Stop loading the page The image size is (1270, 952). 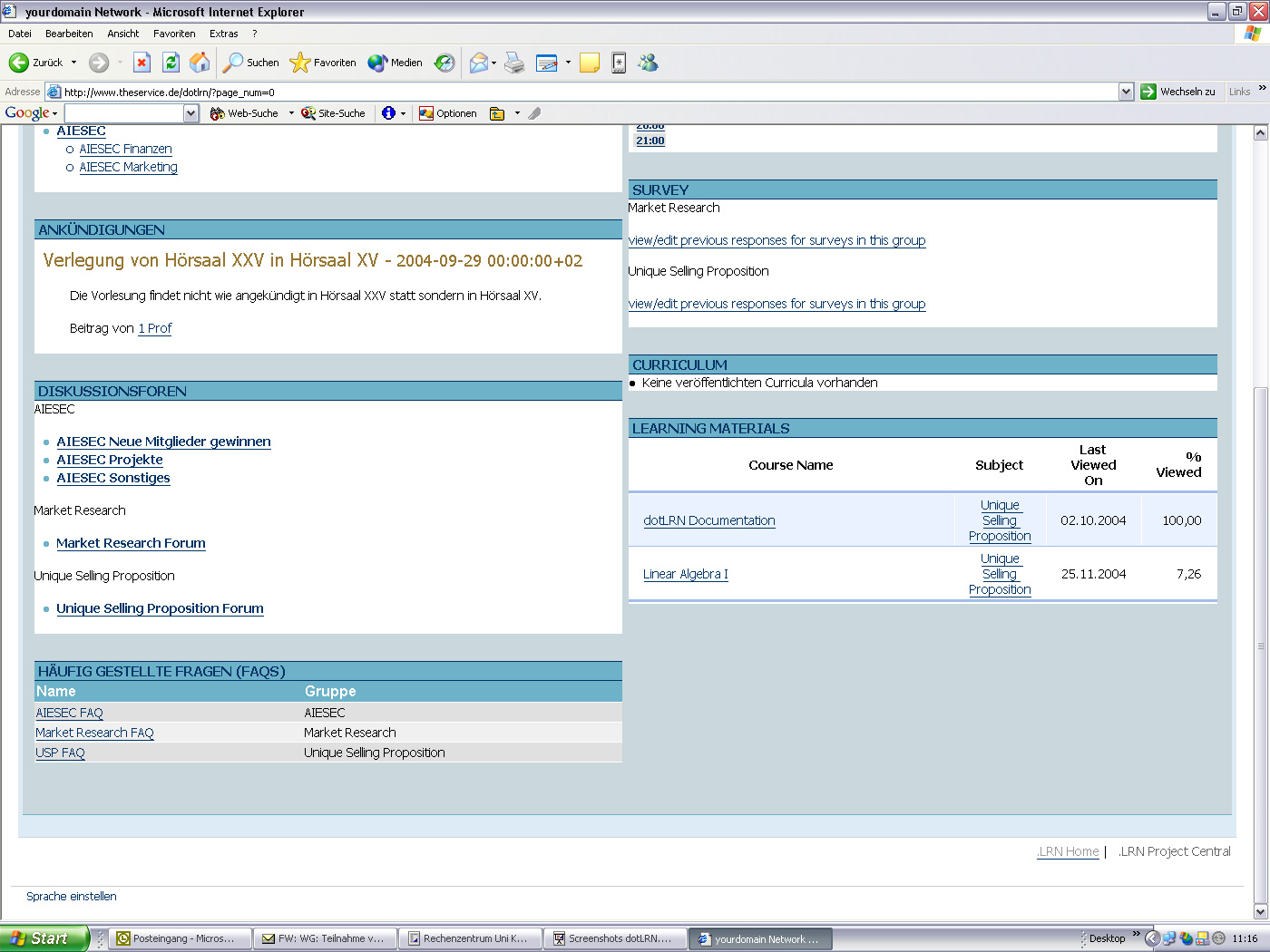(x=142, y=63)
